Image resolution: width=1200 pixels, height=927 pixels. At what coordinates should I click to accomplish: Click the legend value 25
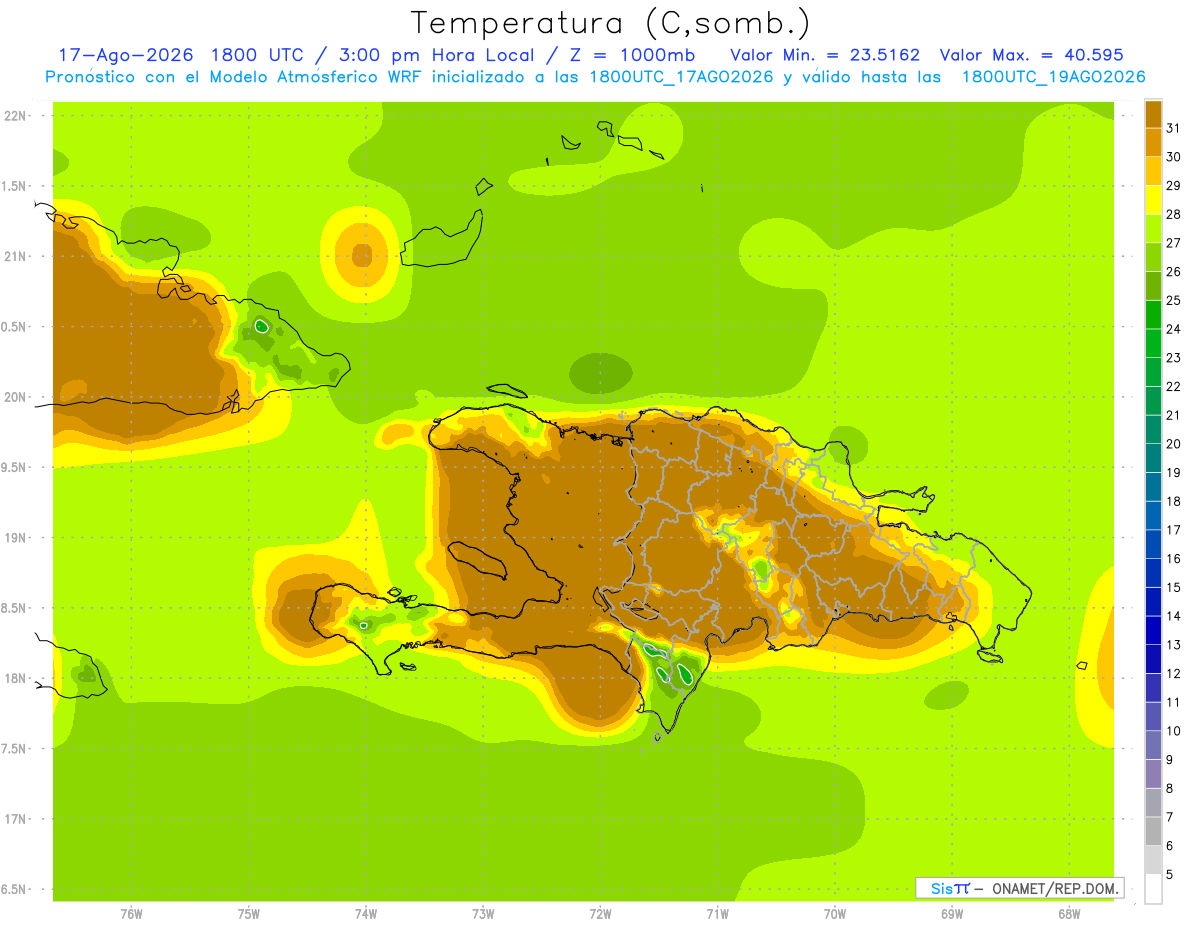point(1173,300)
